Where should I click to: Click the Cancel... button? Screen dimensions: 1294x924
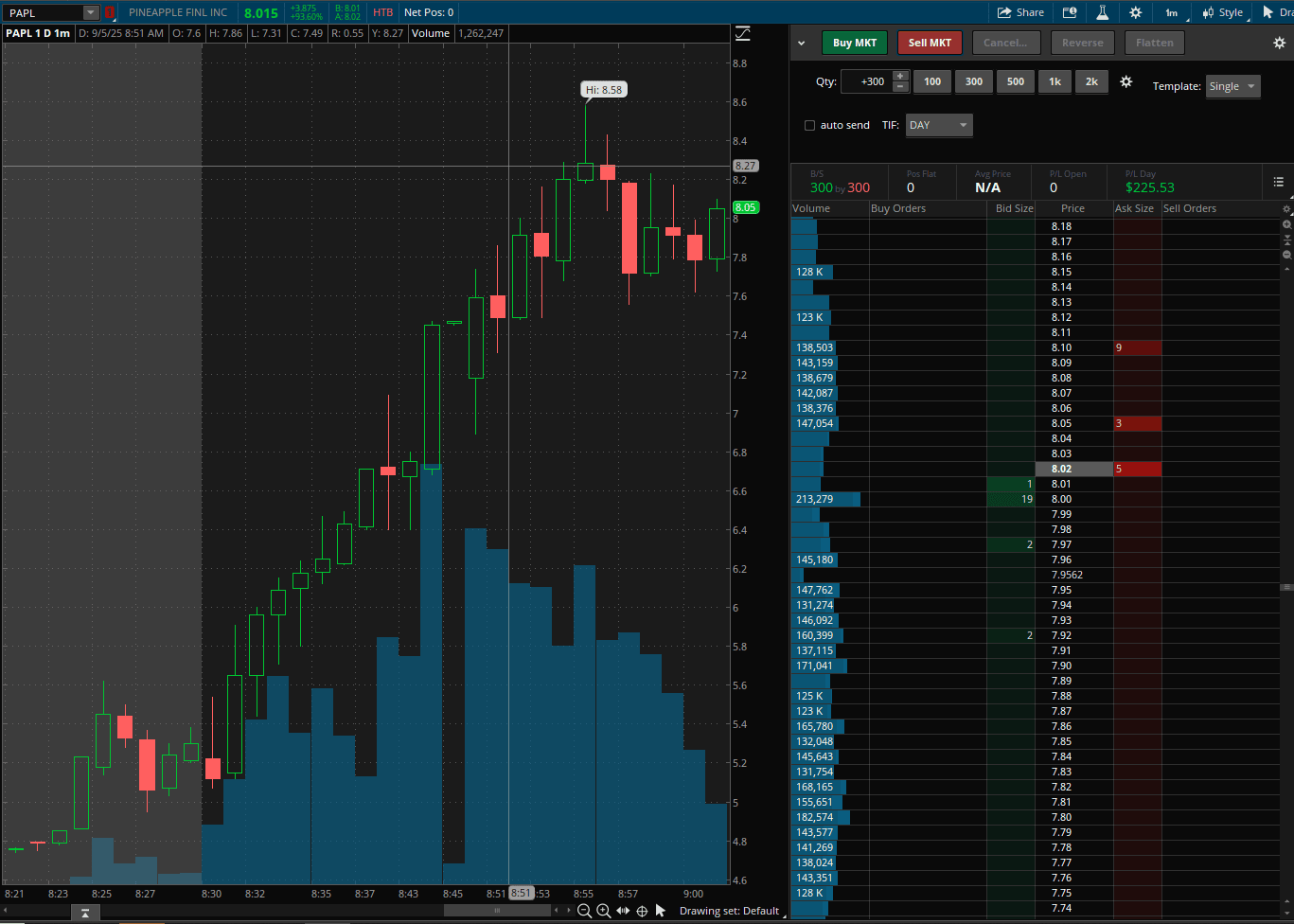tap(1005, 43)
